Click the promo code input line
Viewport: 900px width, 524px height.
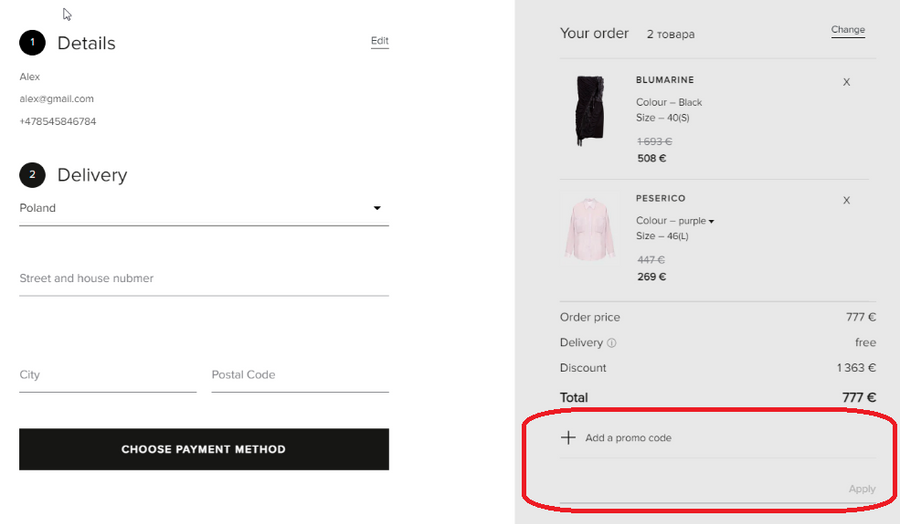click(700, 489)
